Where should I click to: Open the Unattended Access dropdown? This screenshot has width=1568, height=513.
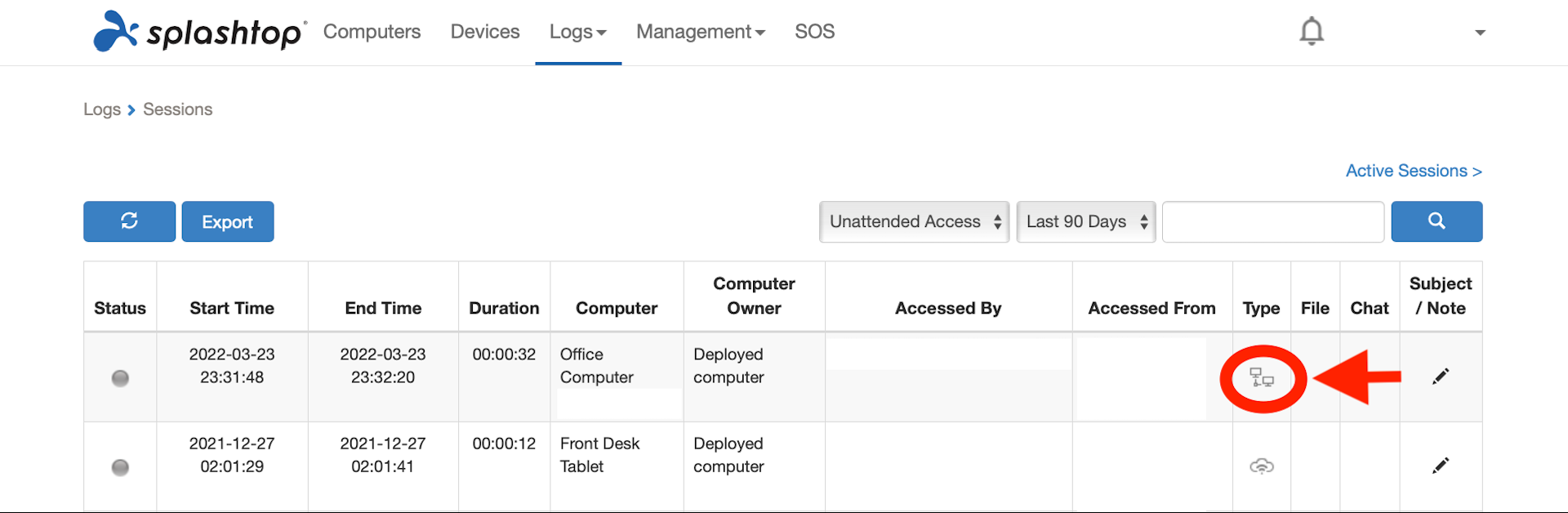(914, 221)
